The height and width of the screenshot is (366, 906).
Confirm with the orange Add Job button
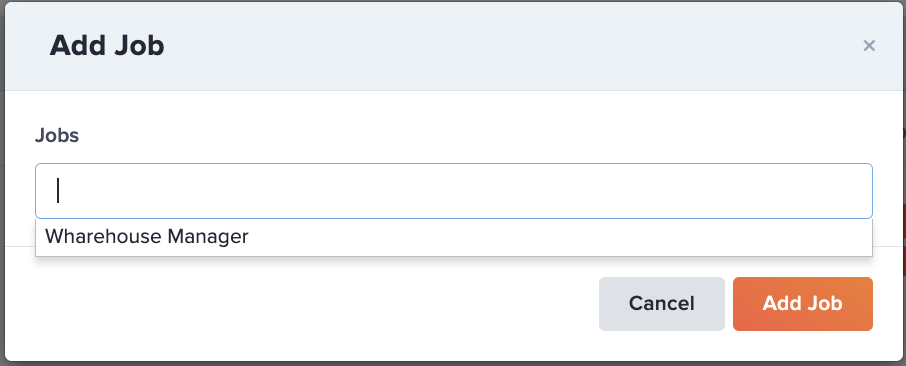point(803,304)
